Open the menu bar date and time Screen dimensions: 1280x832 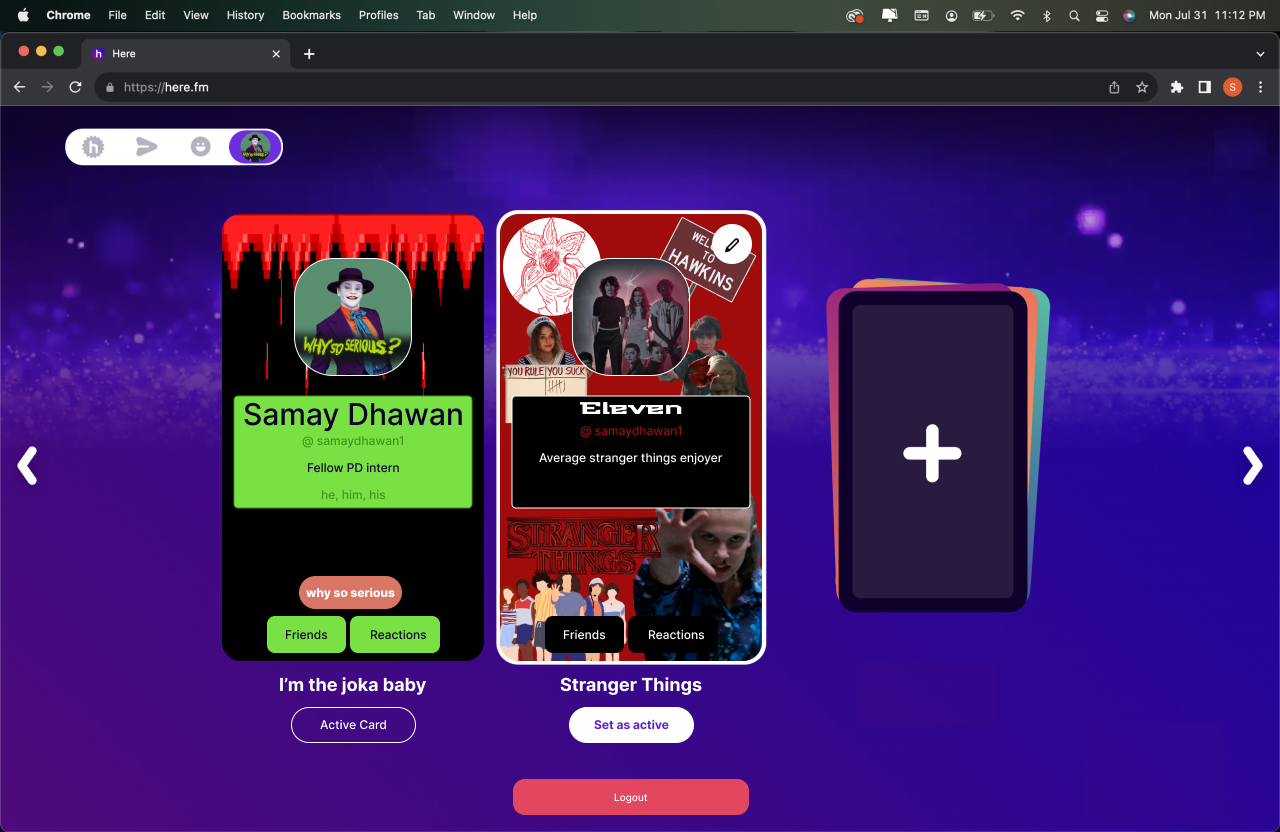pyautogui.click(x=1206, y=15)
